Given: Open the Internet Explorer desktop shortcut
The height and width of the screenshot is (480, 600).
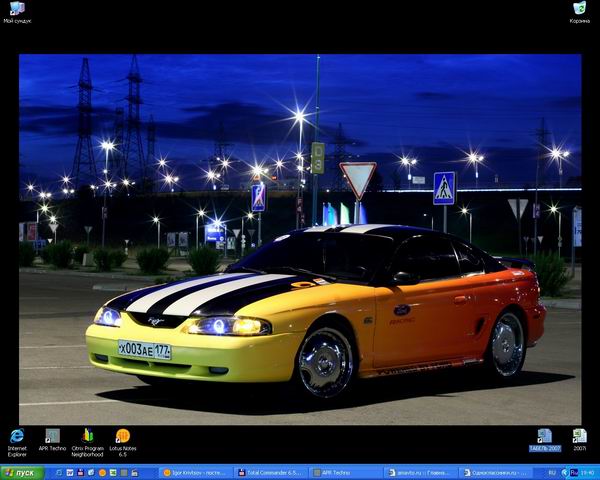Looking at the screenshot, I should click(x=17, y=436).
